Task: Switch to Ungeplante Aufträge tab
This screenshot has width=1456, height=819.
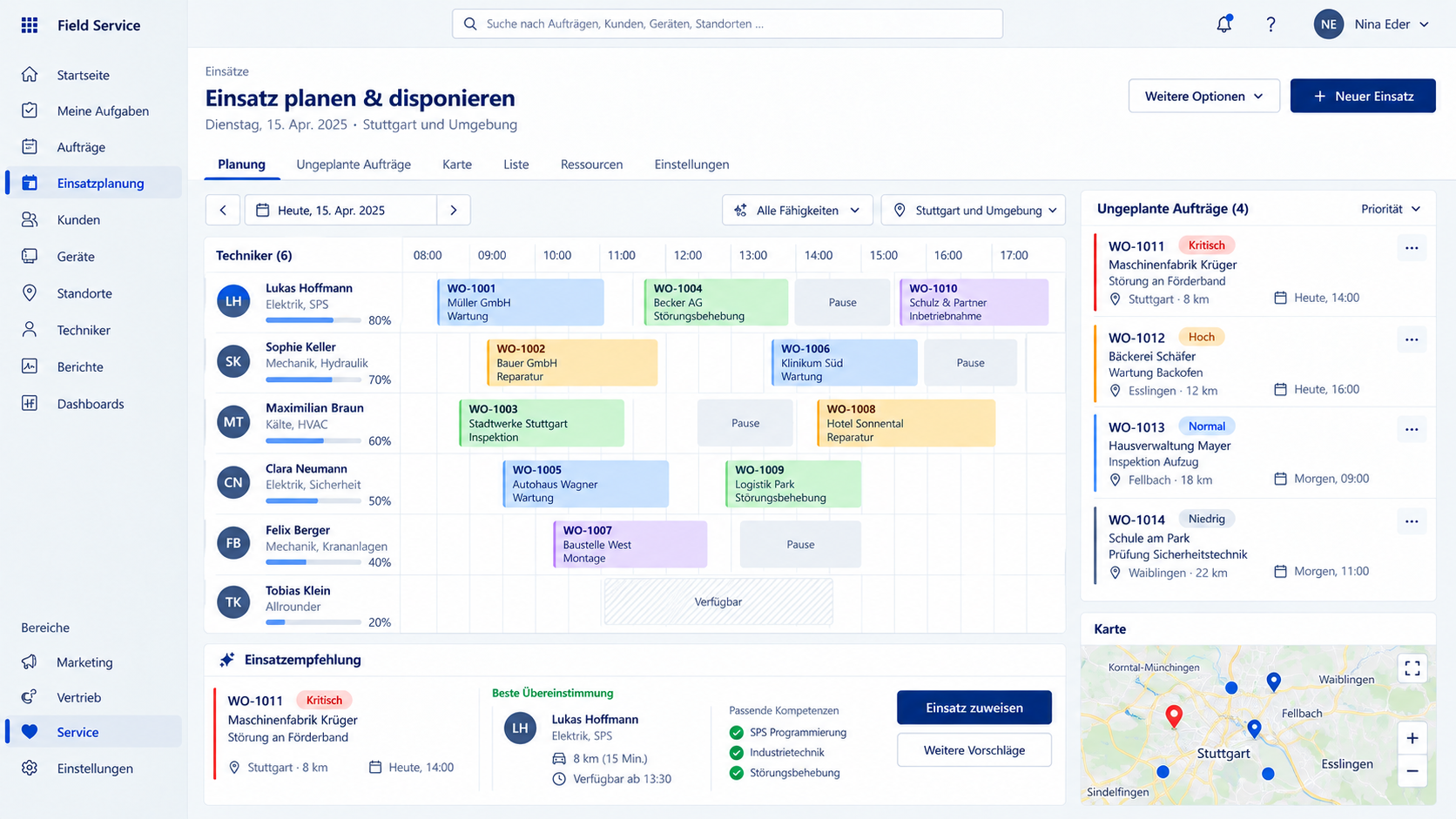Action: tap(354, 164)
